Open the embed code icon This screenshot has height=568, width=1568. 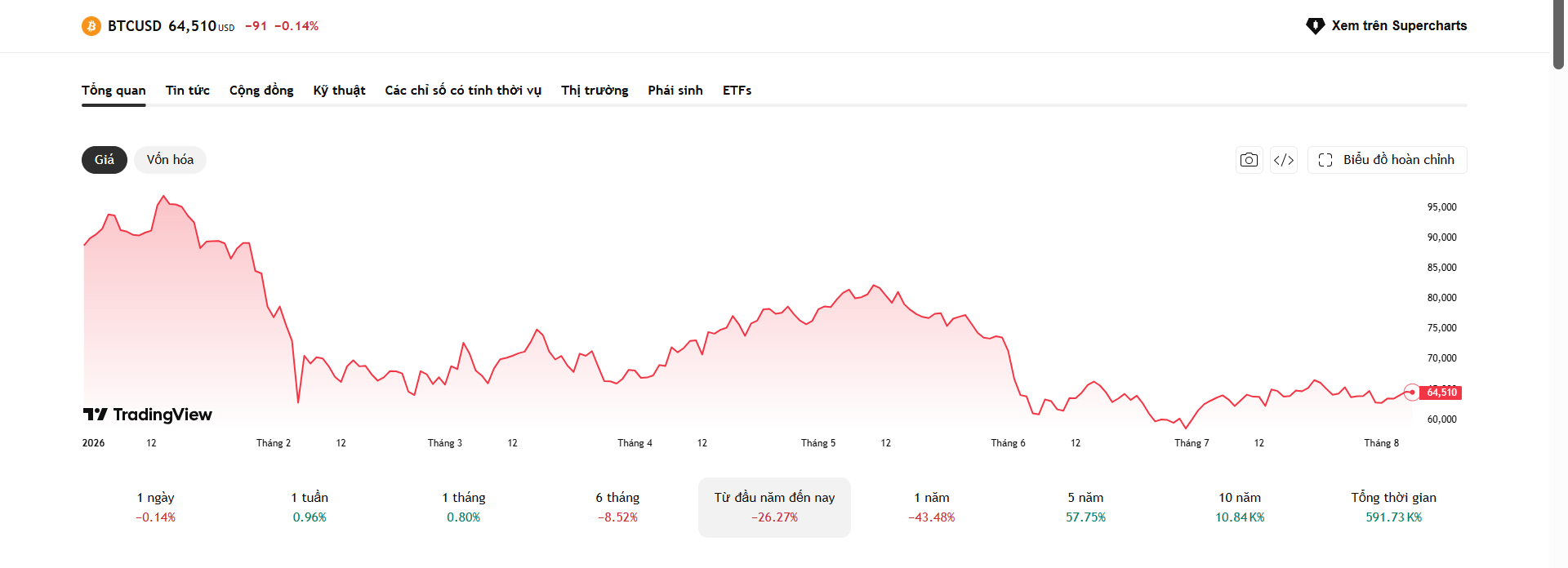pos(1284,160)
